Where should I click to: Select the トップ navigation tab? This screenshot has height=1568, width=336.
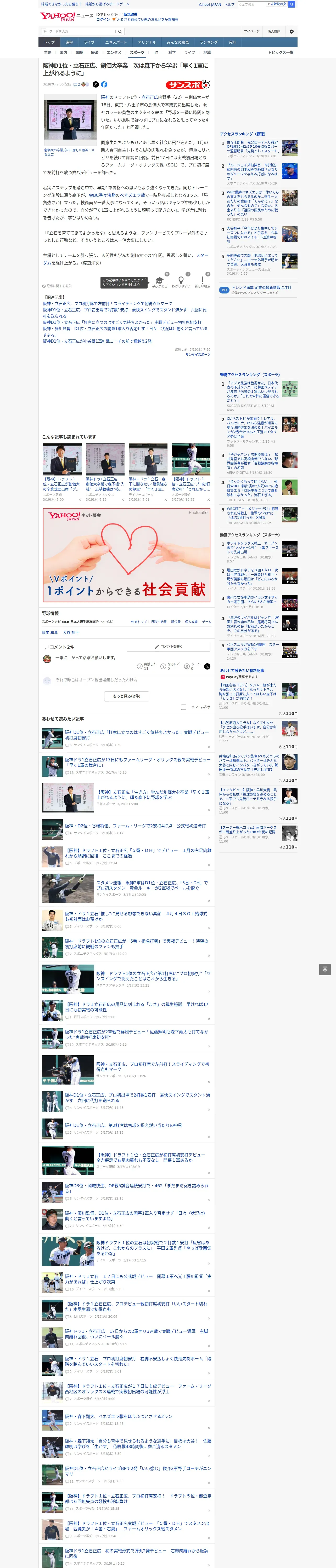click(49, 43)
